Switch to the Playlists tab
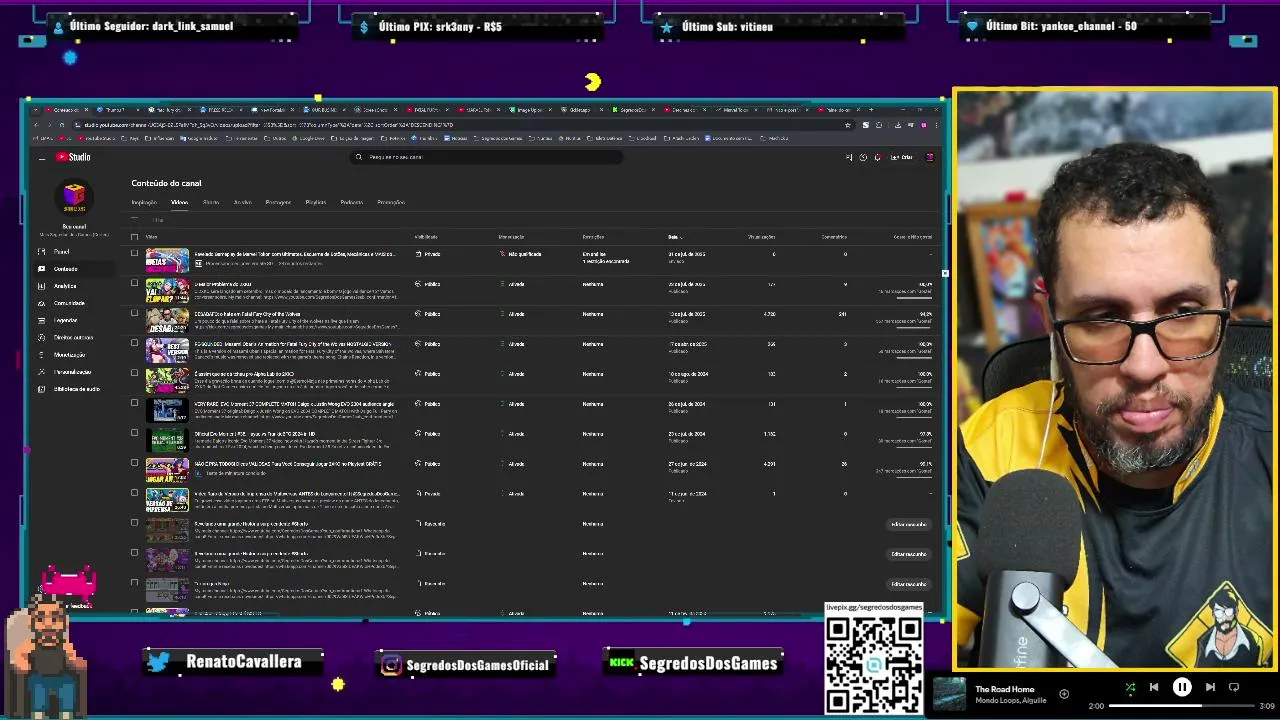Viewport: 1280px width, 720px height. point(316,202)
